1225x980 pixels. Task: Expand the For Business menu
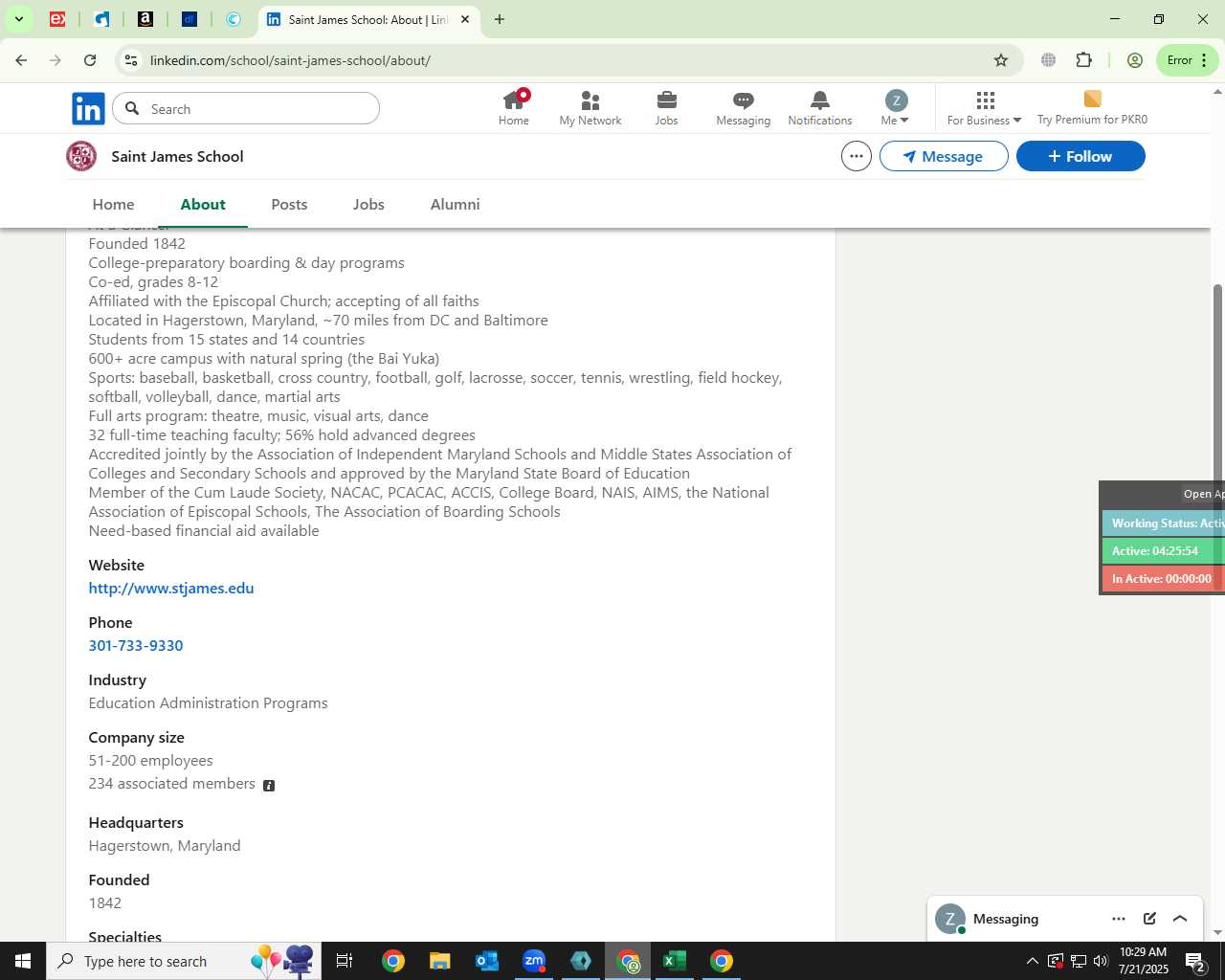click(985, 108)
